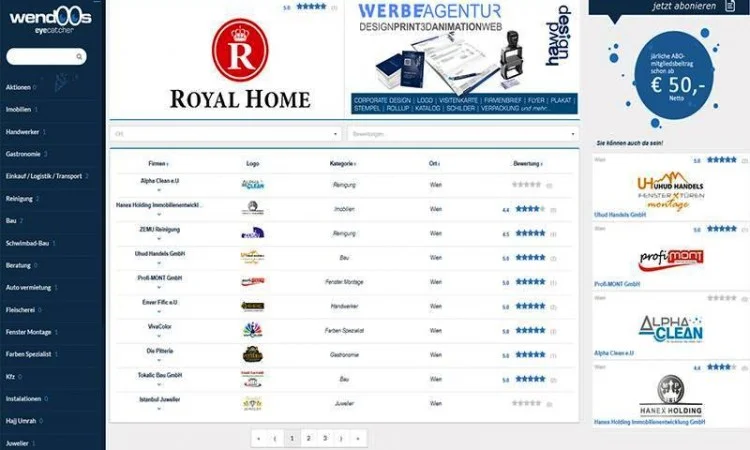Select the Fenster Montage sidebar category
The height and width of the screenshot is (450, 750).
[x=28, y=332]
